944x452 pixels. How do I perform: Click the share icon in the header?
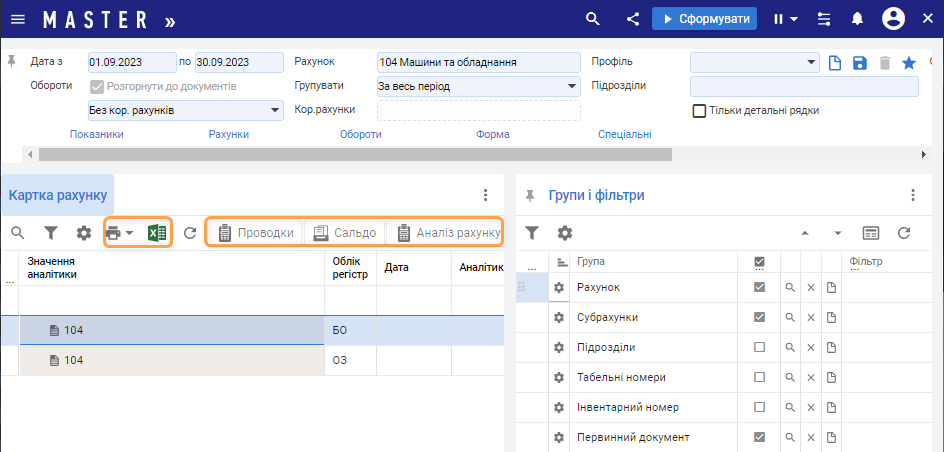pyautogui.click(x=633, y=19)
